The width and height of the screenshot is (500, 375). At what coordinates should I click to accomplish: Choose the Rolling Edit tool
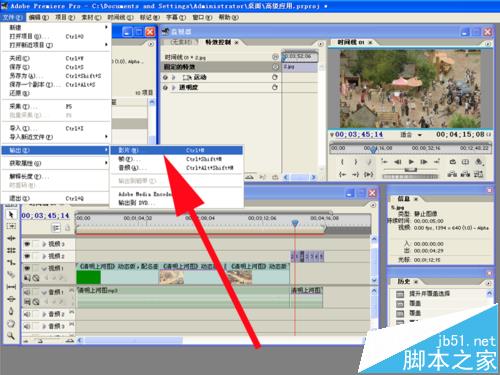(11, 250)
